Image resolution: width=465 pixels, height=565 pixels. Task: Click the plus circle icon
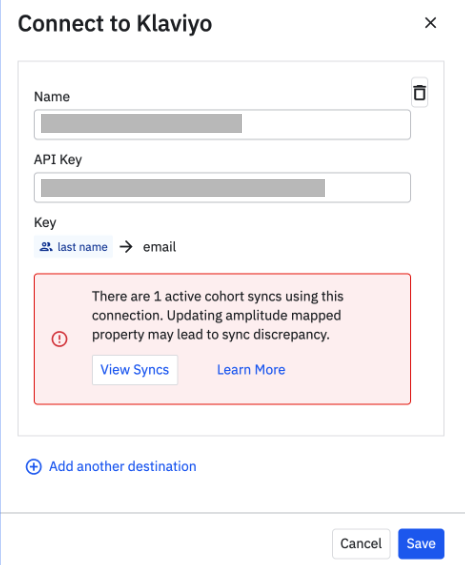click(x=34, y=467)
